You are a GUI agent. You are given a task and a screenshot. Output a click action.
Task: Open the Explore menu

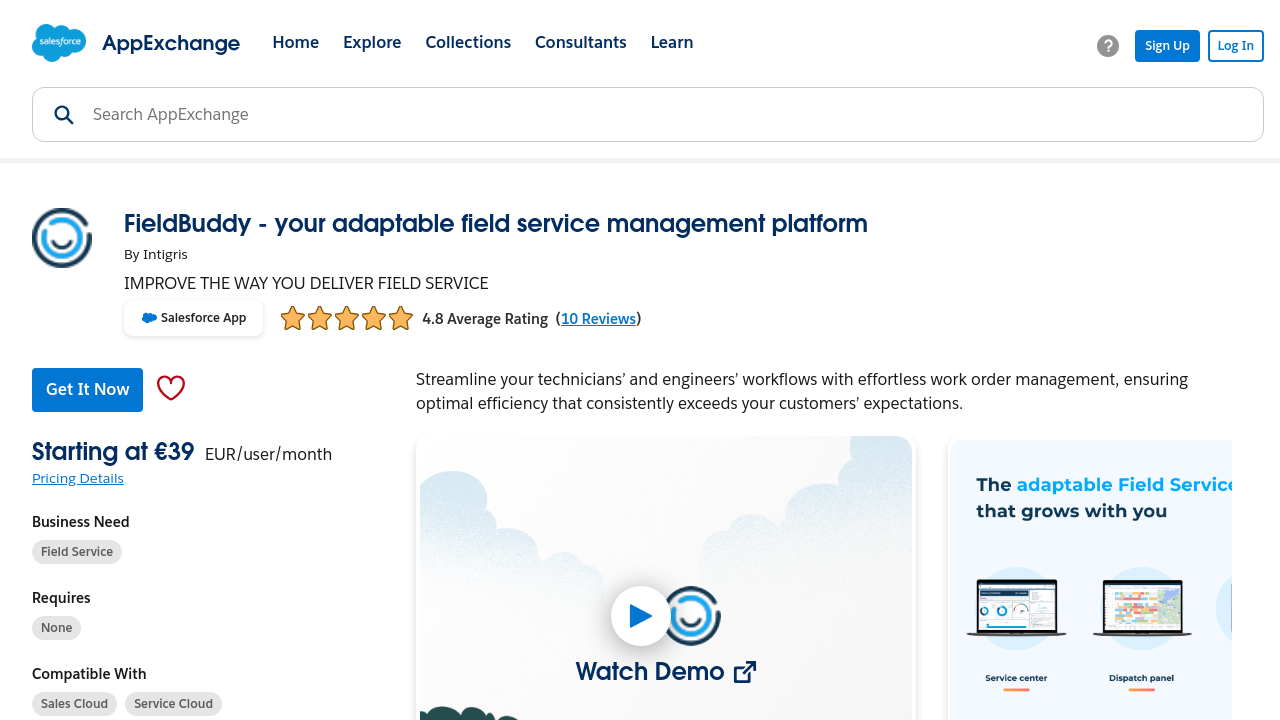[372, 42]
